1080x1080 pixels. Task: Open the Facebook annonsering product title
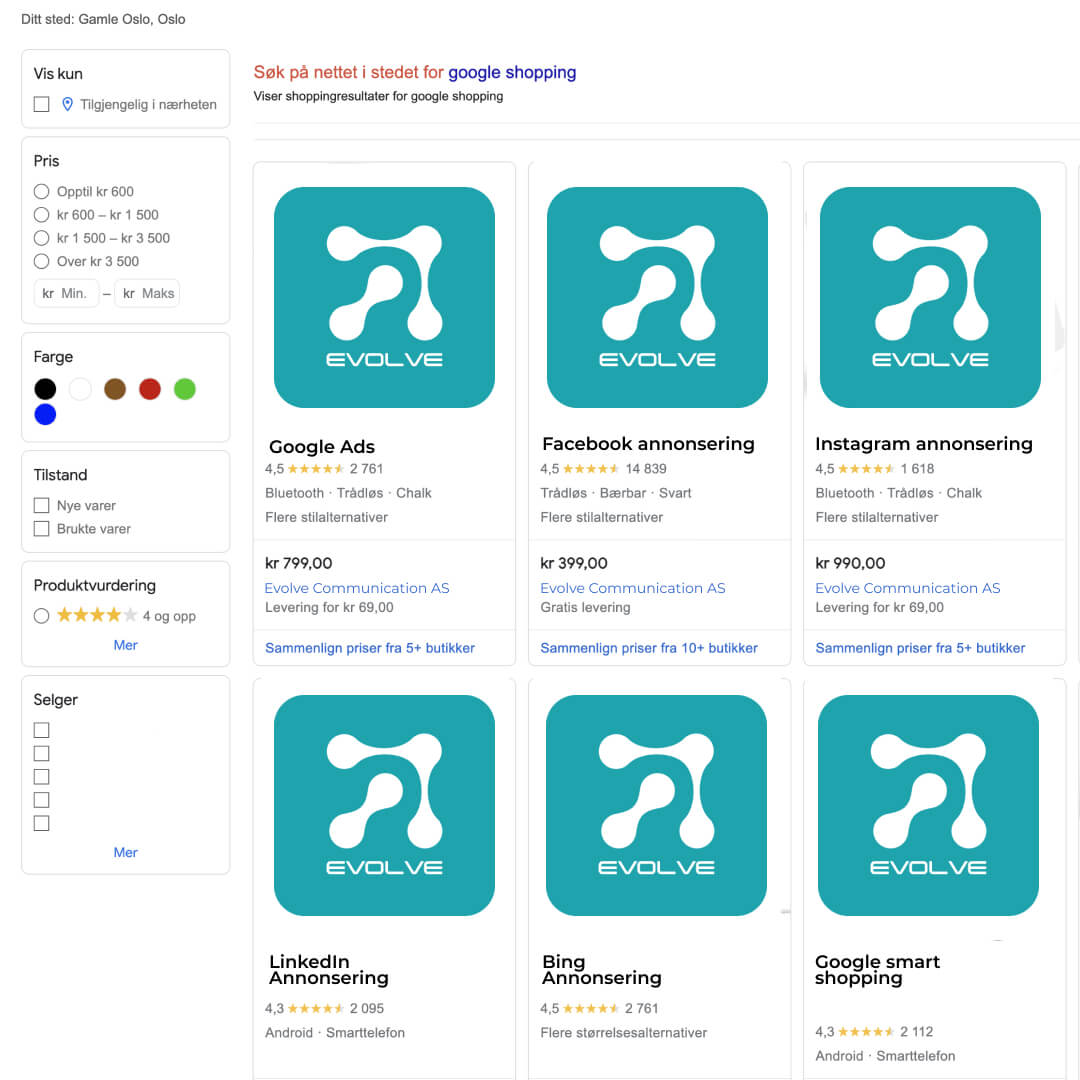point(648,444)
